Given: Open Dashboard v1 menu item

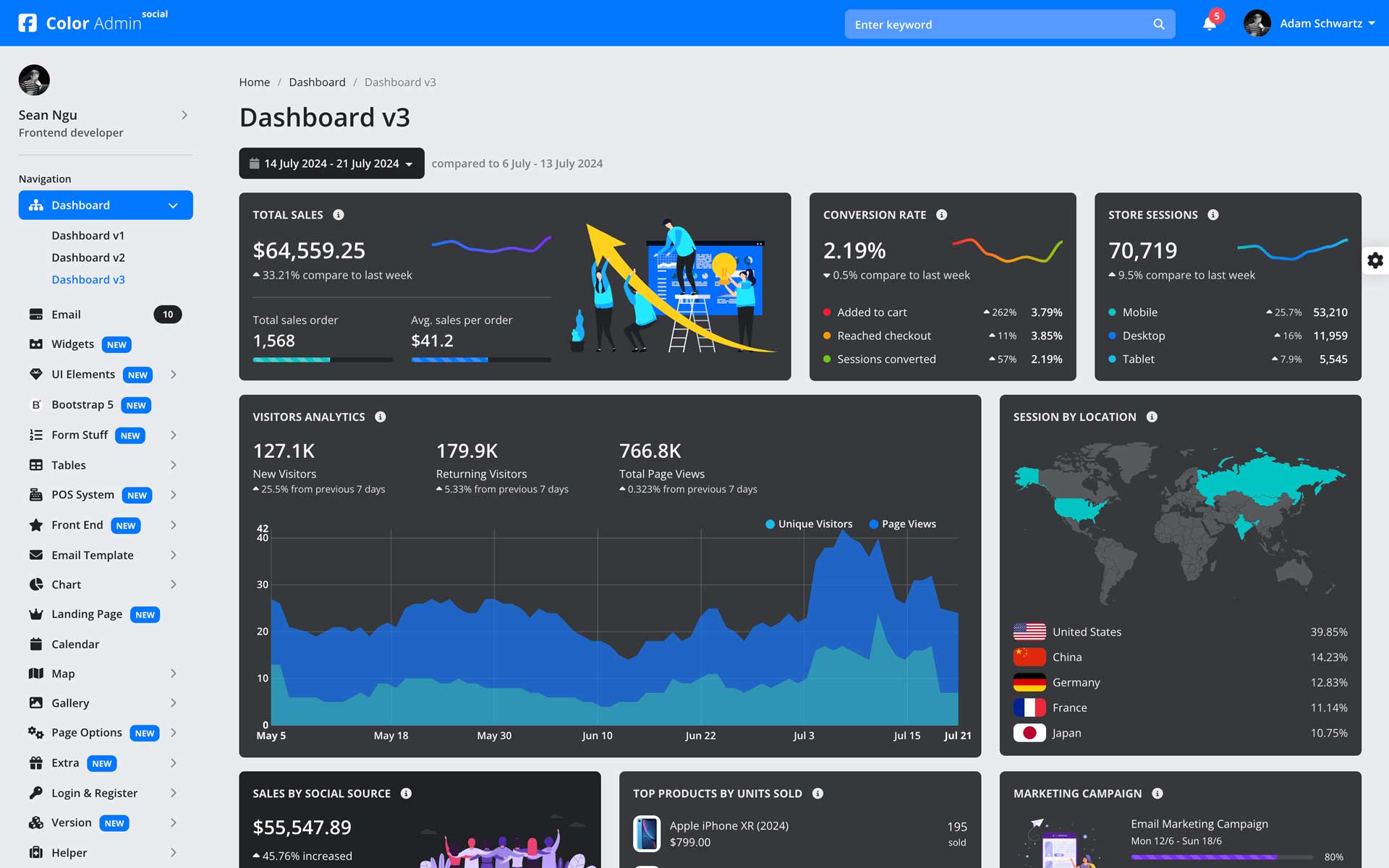Looking at the screenshot, I should [88, 235].
